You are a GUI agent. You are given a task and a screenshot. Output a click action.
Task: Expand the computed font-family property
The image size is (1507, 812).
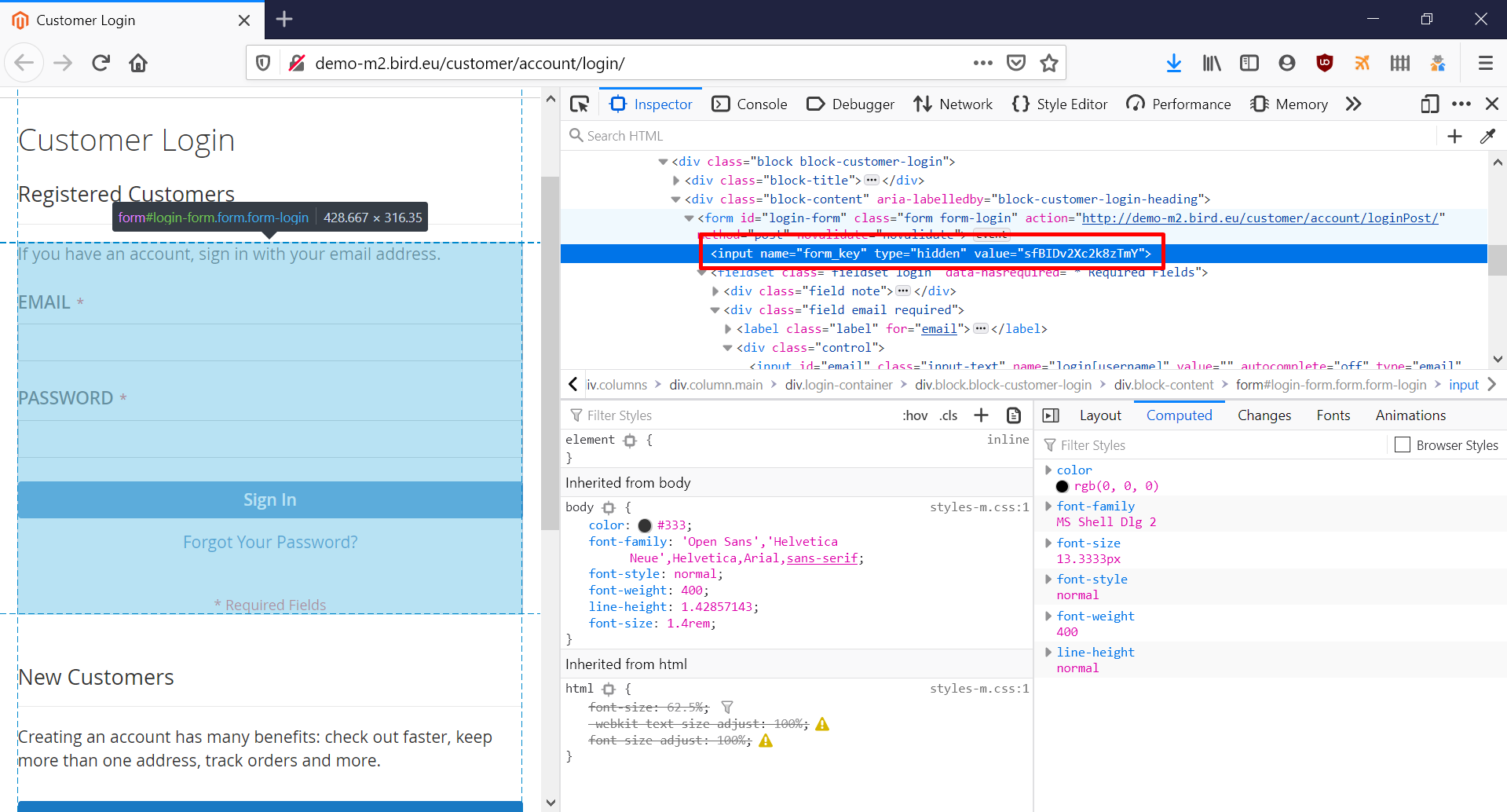pos(1048,506)
